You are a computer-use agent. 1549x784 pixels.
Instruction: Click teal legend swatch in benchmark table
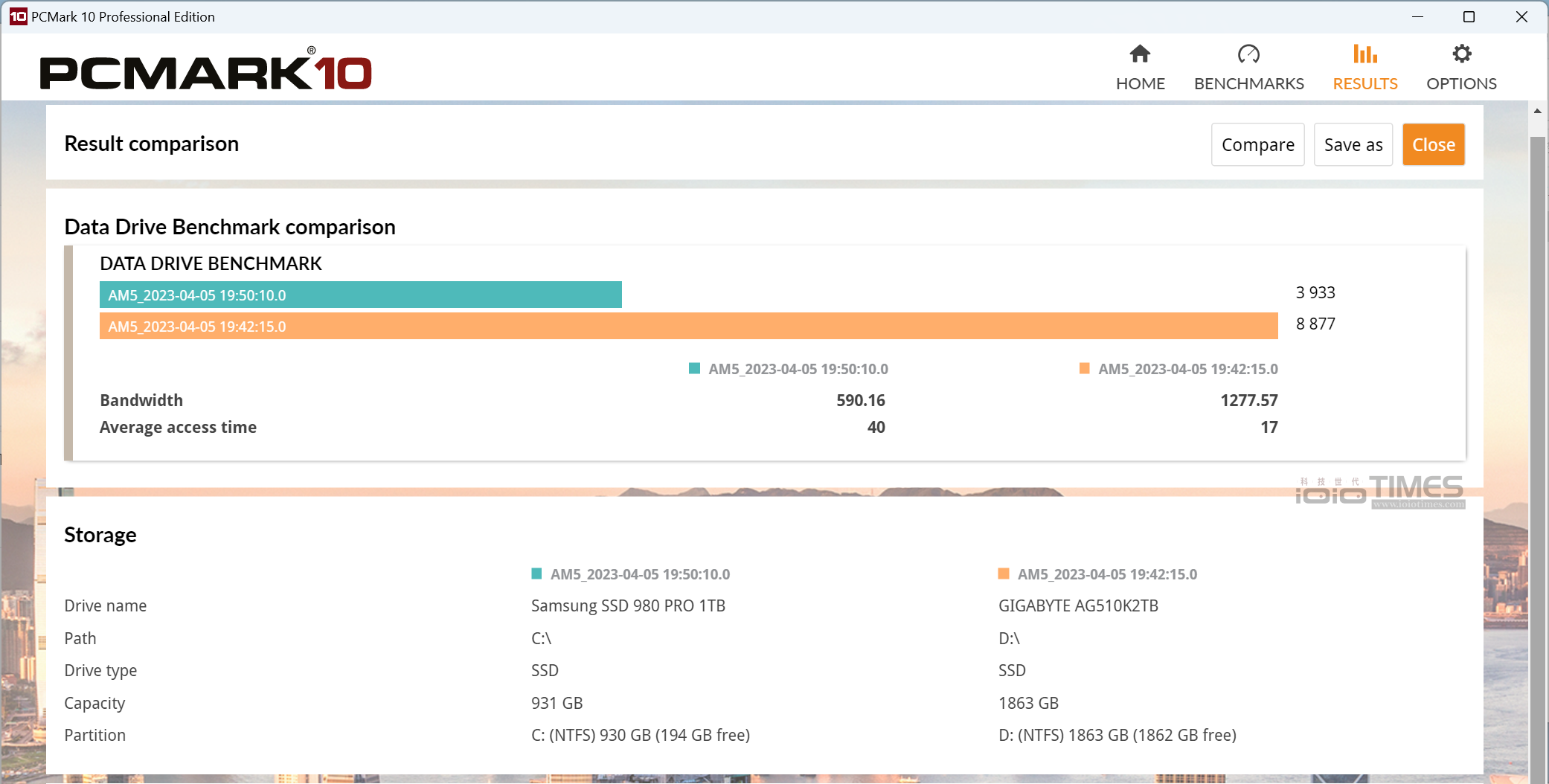click(694, 368)
